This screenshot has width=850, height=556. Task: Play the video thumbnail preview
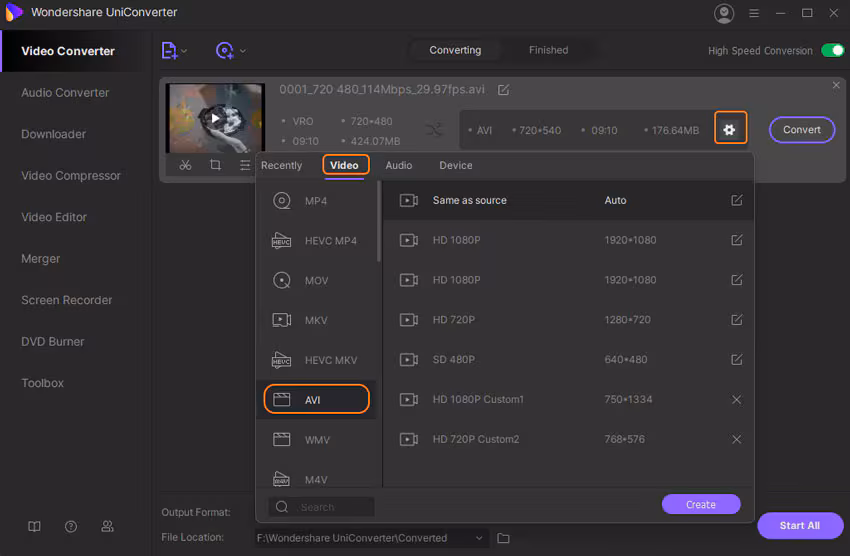[214, 118]
